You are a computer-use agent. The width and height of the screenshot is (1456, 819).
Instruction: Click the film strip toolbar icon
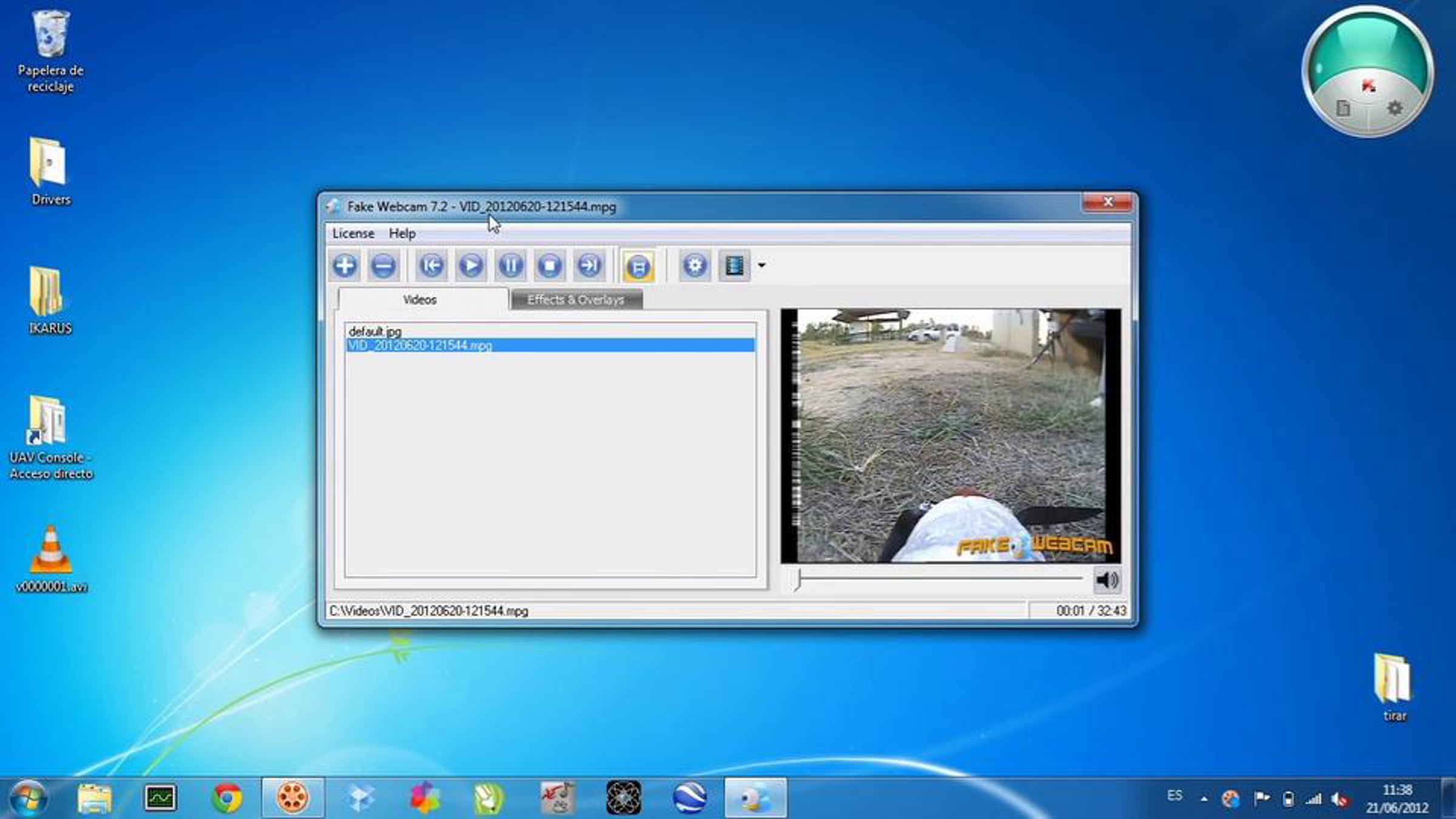click(734, 266)
